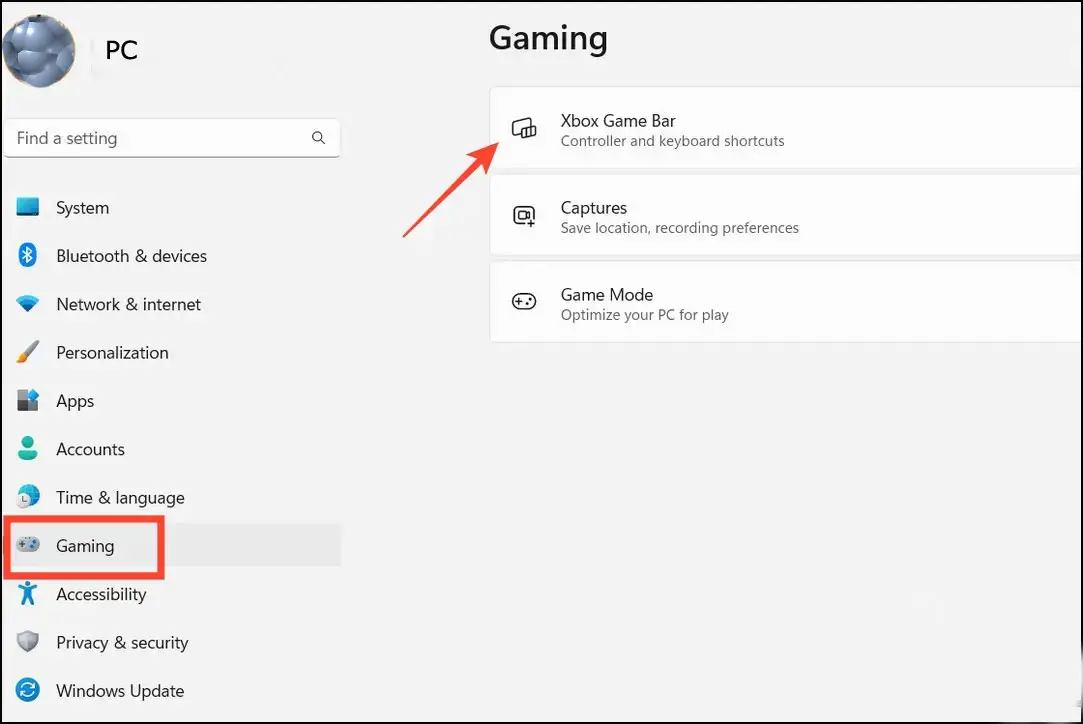Click the Personalization paintbrush icon
Image resolution: width=1083 pixels, height=724 pixels.
[x=28, y=352]
